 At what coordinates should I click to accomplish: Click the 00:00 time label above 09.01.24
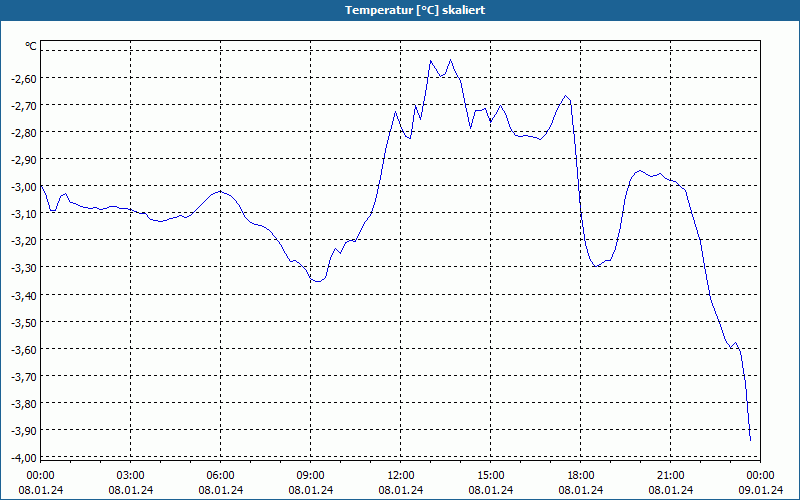coord(760,476)
